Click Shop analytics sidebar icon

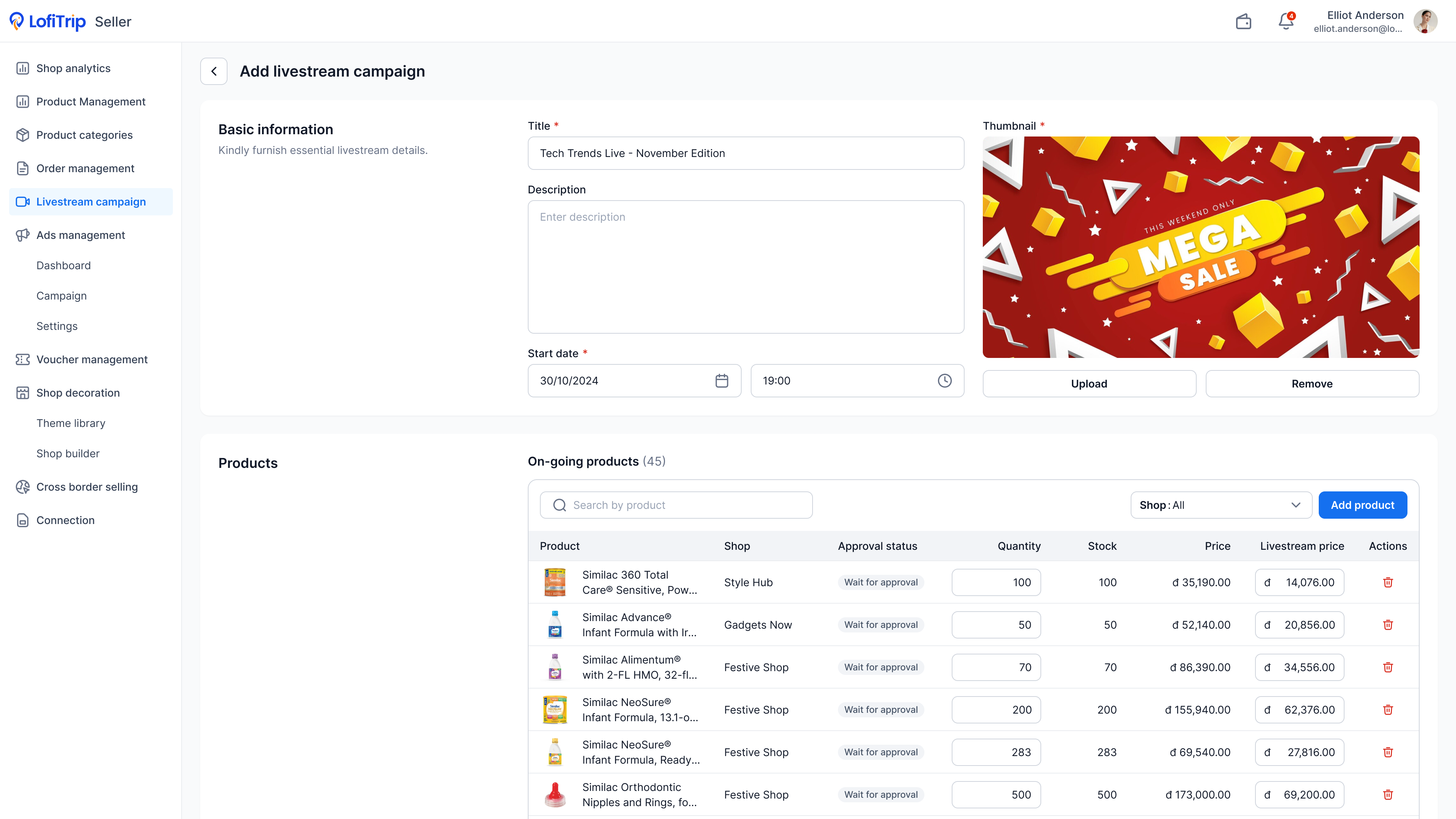pos(23,68)
